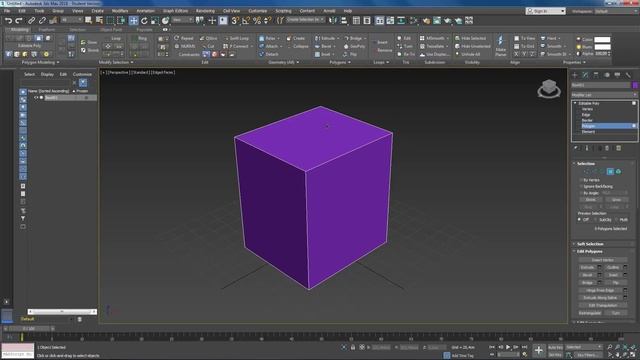Screen dimensions: 640x360
Task: Click the ViewCube in the viewport
Action: pyautogui.click(x=549, y=88)
